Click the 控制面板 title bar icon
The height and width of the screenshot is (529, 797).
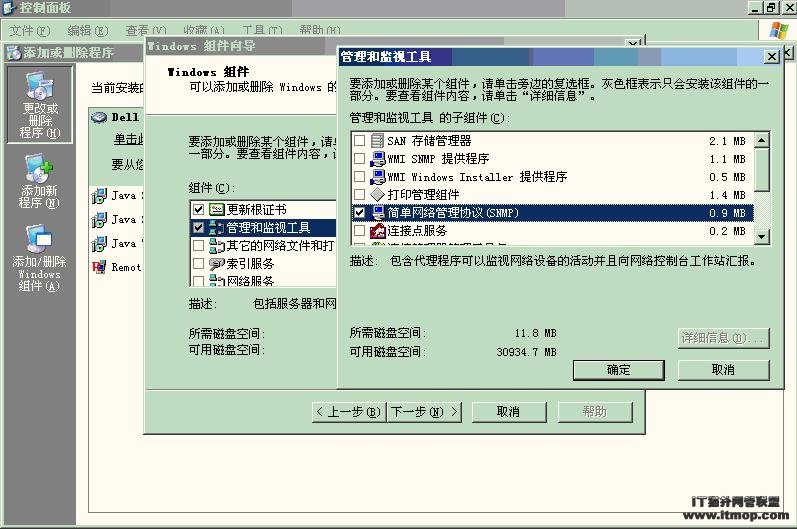tap(9, 8)
